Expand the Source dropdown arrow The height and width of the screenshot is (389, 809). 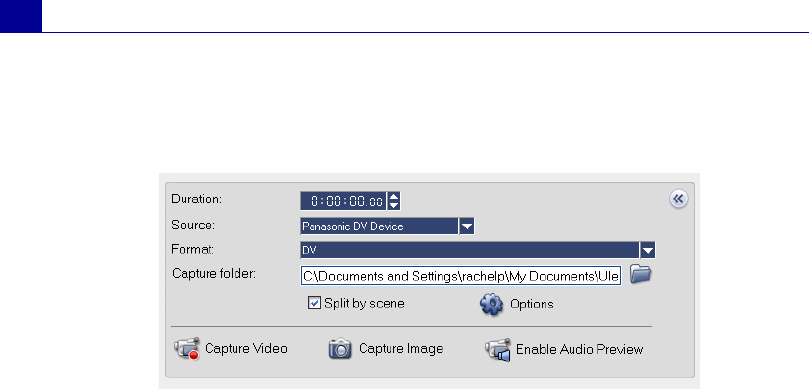pyautogui.click(x=466, y=226)
